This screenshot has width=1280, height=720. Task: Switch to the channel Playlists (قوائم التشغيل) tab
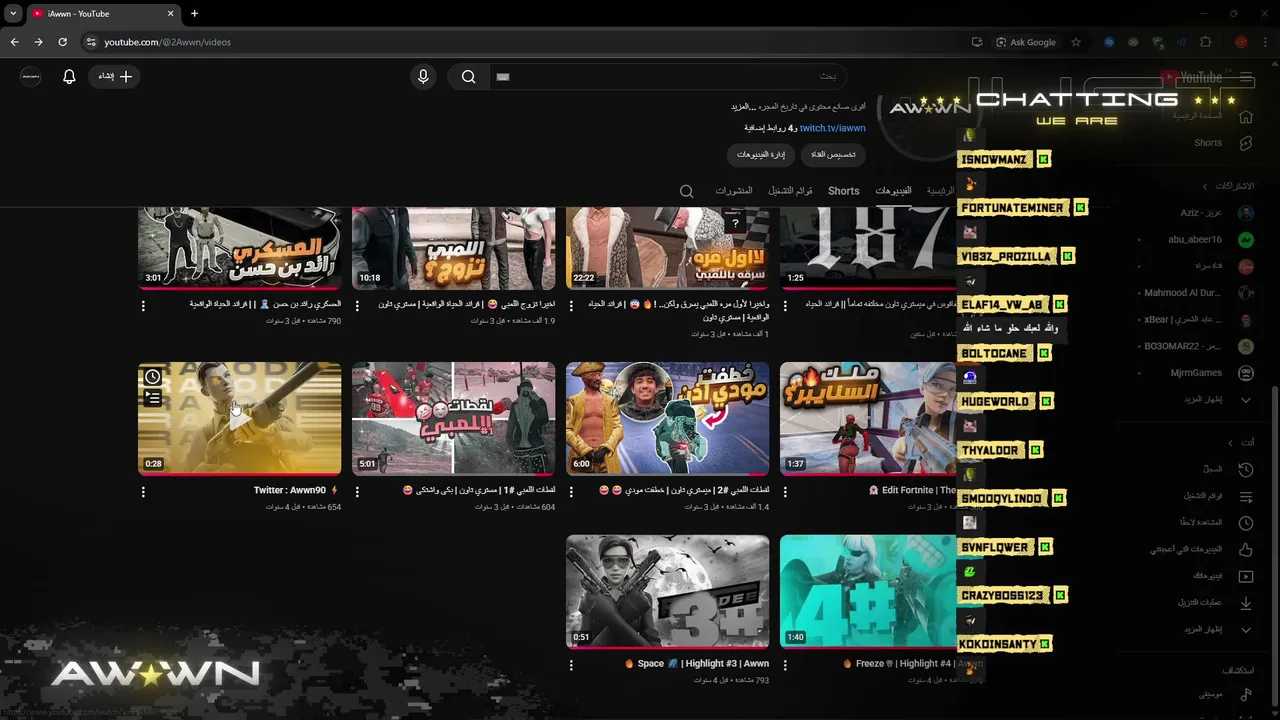coord(790,191)
